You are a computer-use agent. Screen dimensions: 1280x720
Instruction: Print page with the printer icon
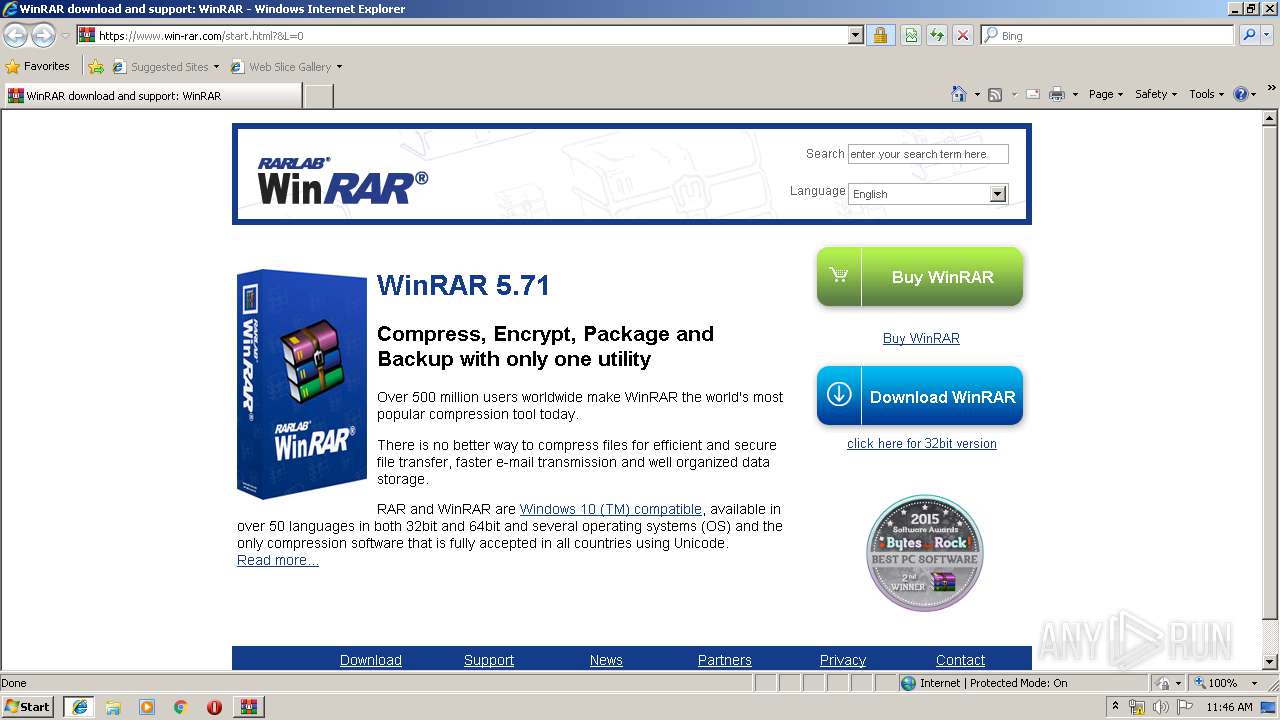pyautogui.click(x=1057, y=94)
